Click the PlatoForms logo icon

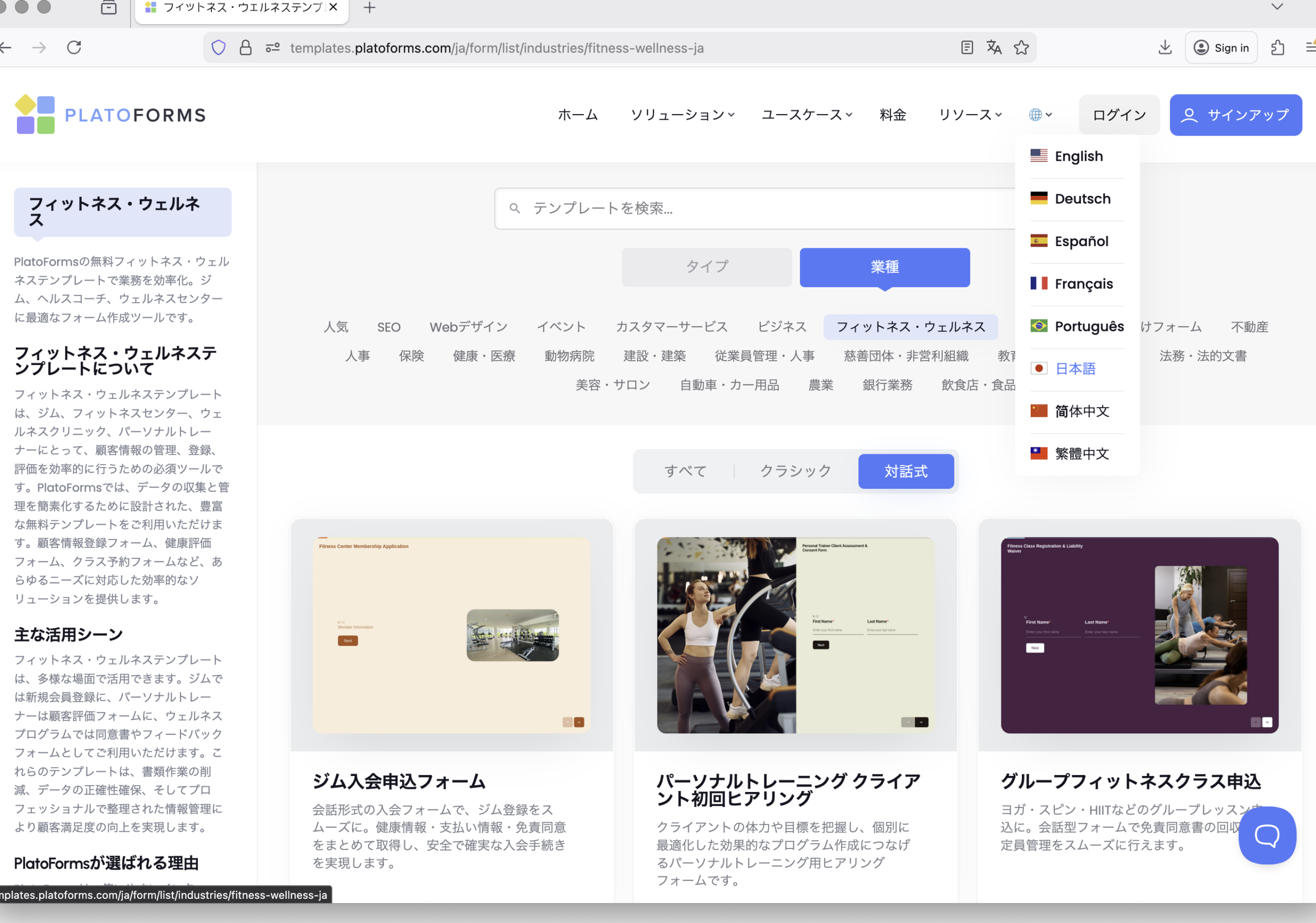[x=35, y=115]
